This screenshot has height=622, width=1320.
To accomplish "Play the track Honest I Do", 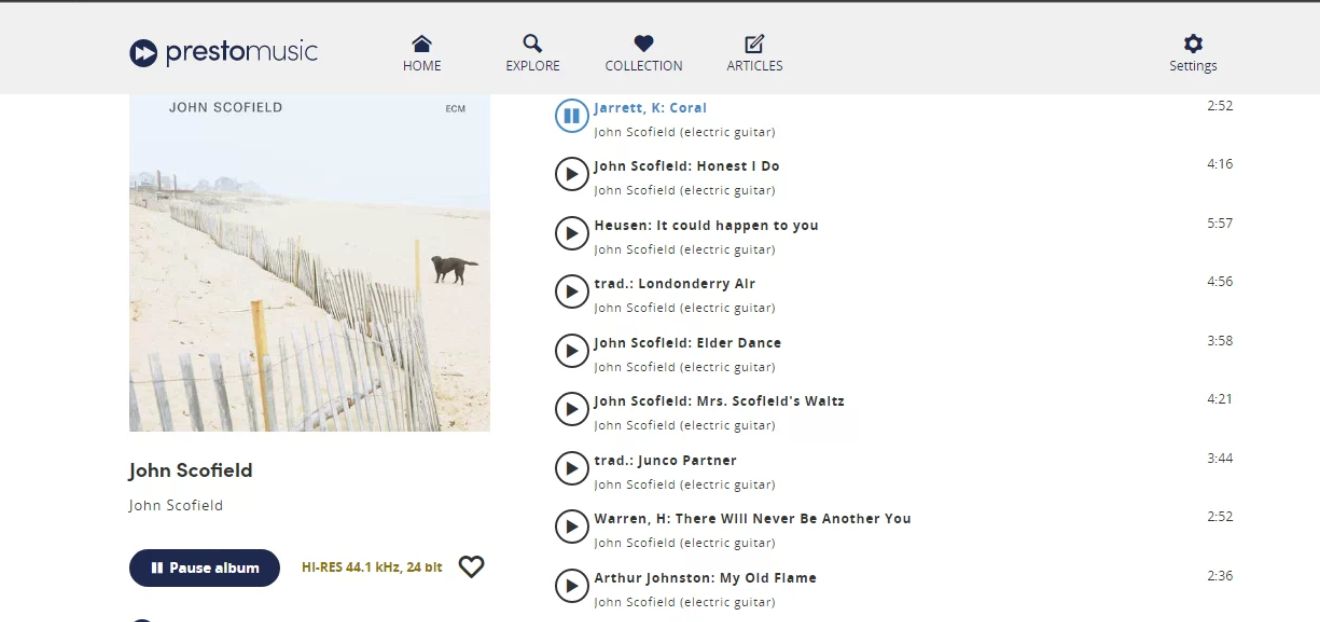I will pos(571,175).
